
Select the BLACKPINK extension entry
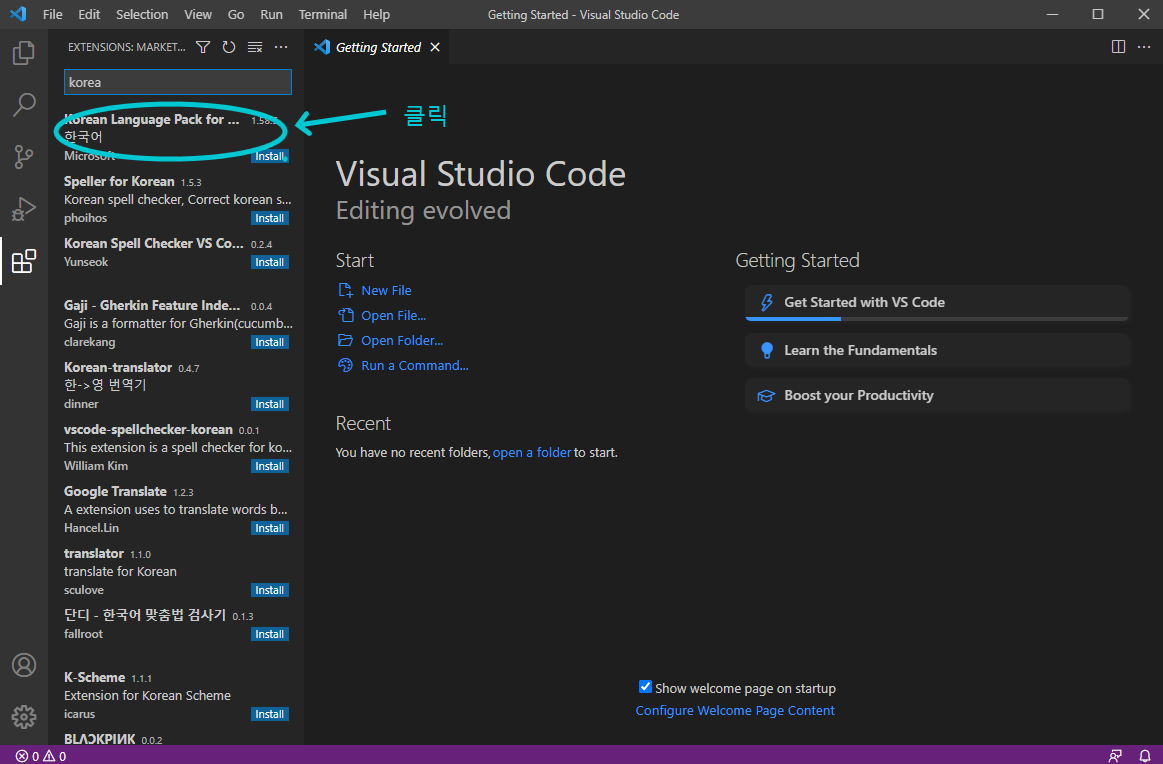coord(177,739)
